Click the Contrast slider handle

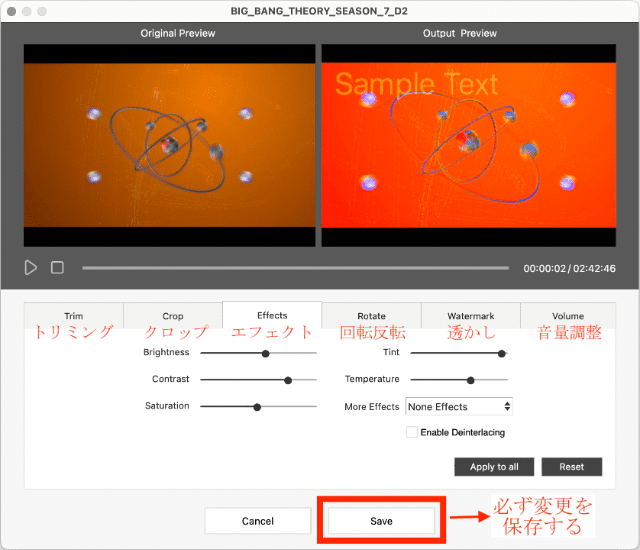click(x=288, y=380)
